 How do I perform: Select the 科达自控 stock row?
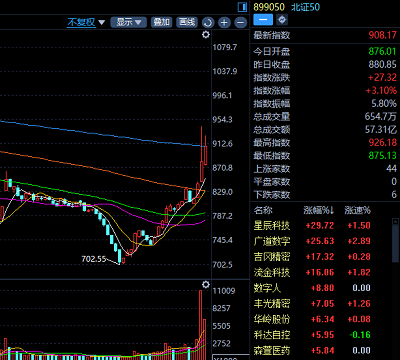[x=321, y=335]
